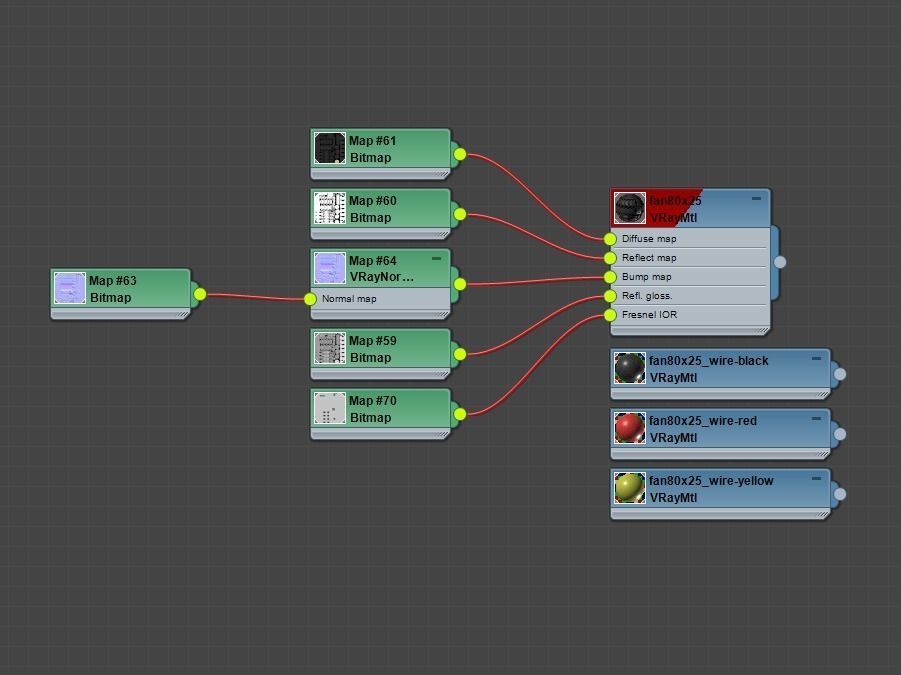Click the fan80x25 material preview sphere
Viewport: 901px width, 675px height.
[x=630, y=208]
